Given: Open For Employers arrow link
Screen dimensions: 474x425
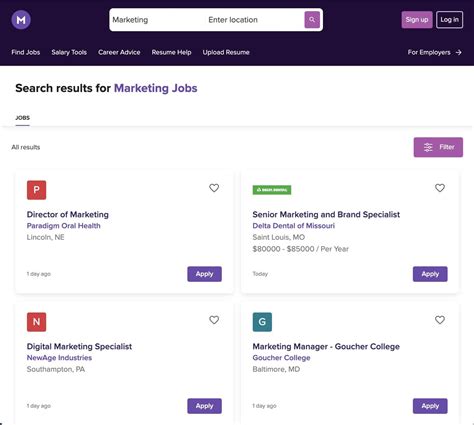Looking at the screenshot, I should coord(435,52).
